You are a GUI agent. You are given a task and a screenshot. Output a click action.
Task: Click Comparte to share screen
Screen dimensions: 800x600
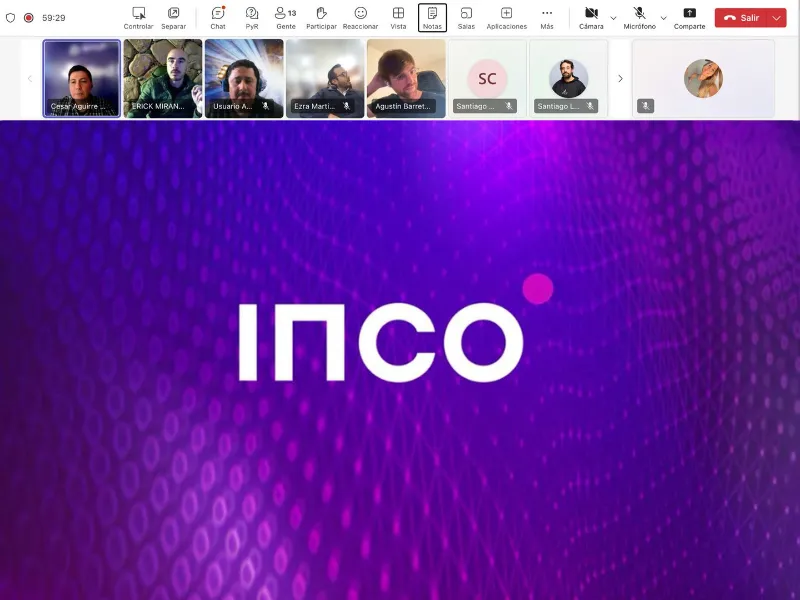689,17
